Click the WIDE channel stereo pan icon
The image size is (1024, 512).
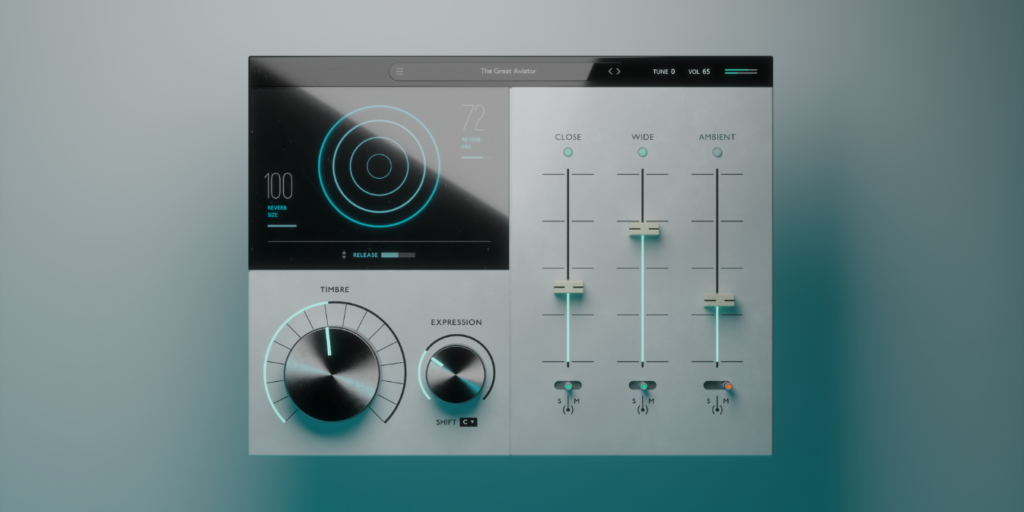[x=643, y=409]
